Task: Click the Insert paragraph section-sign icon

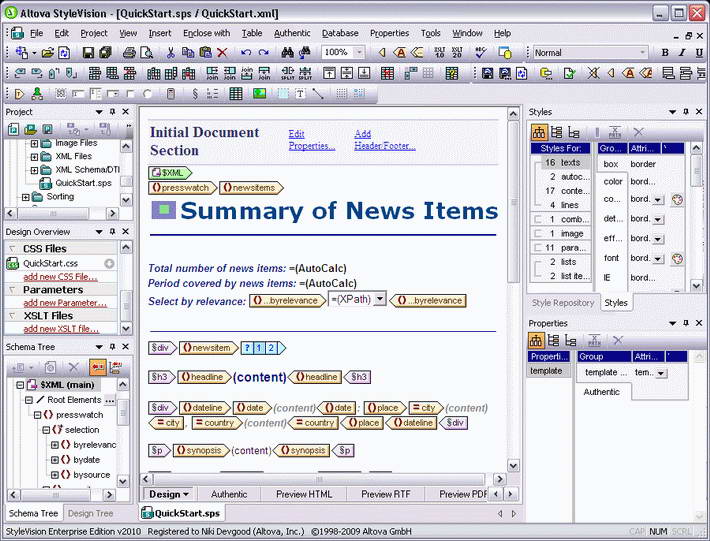Action: click(195, 94)
